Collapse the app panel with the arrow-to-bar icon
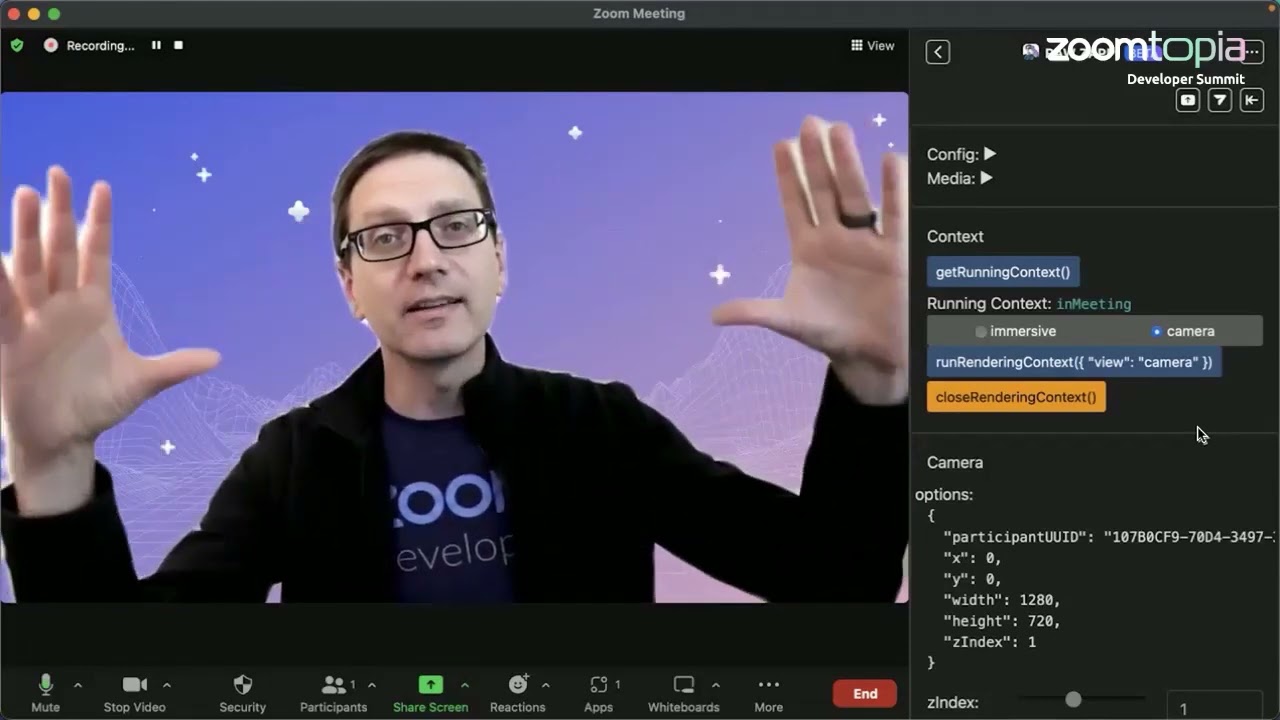 [1252, 100]
